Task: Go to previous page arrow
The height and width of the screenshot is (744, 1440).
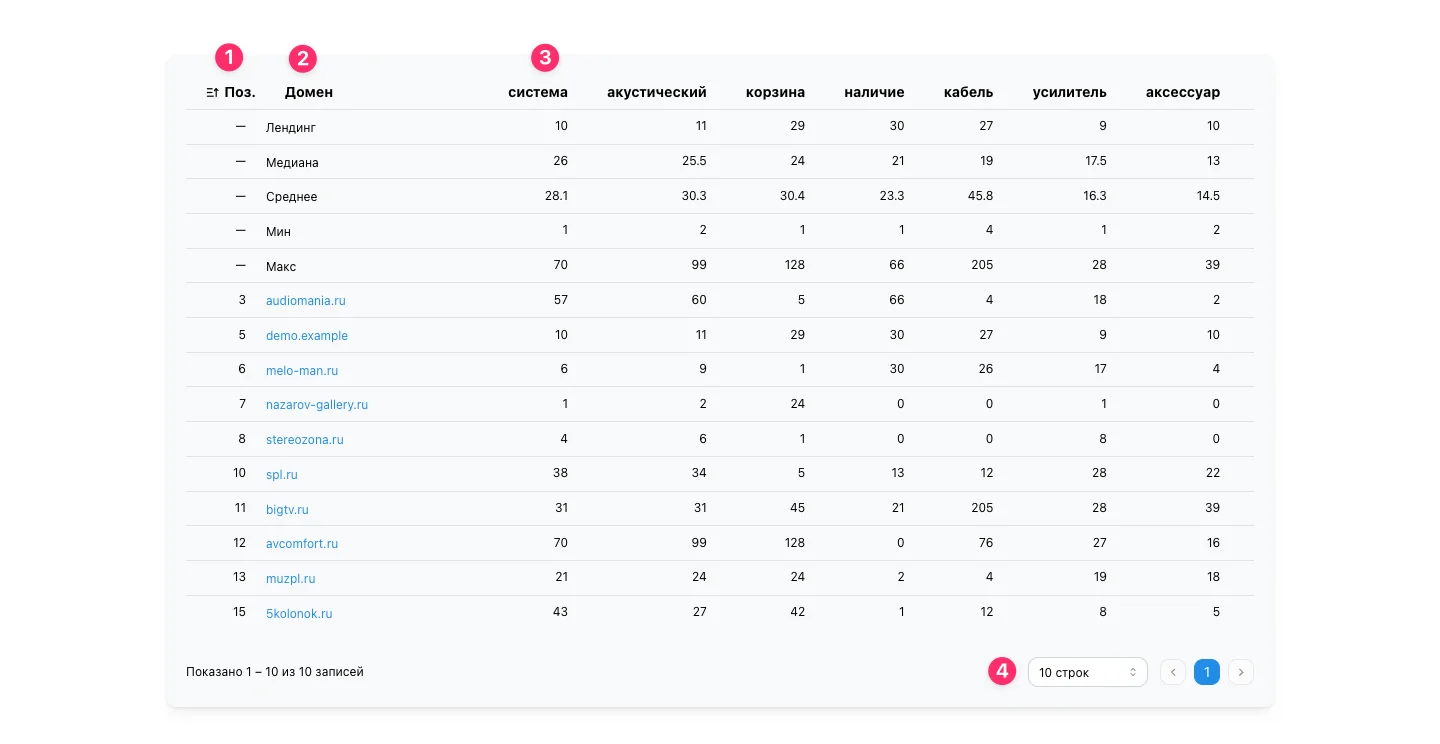Action: pos(1173,672)
